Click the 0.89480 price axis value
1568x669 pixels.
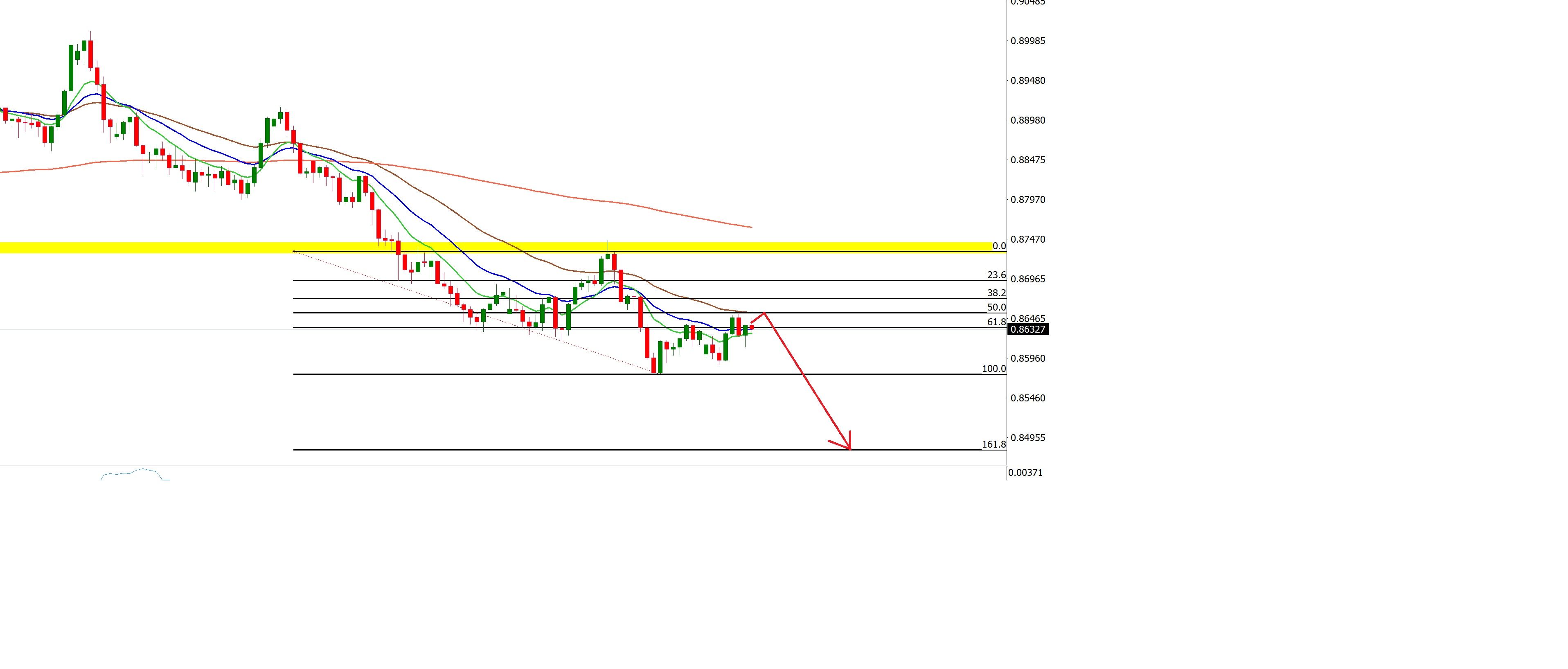[x=1028, y=80]
